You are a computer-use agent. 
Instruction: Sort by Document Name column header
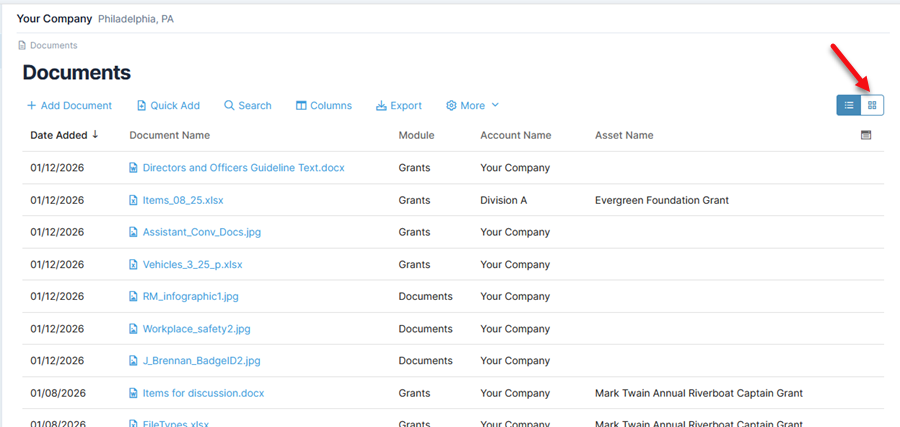pos(169,135)
